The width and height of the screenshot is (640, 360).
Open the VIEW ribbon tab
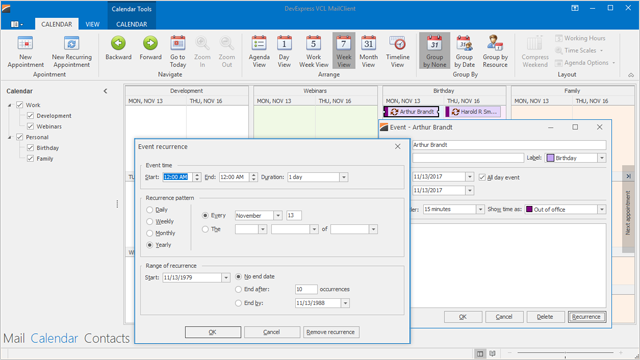(92, 24)
